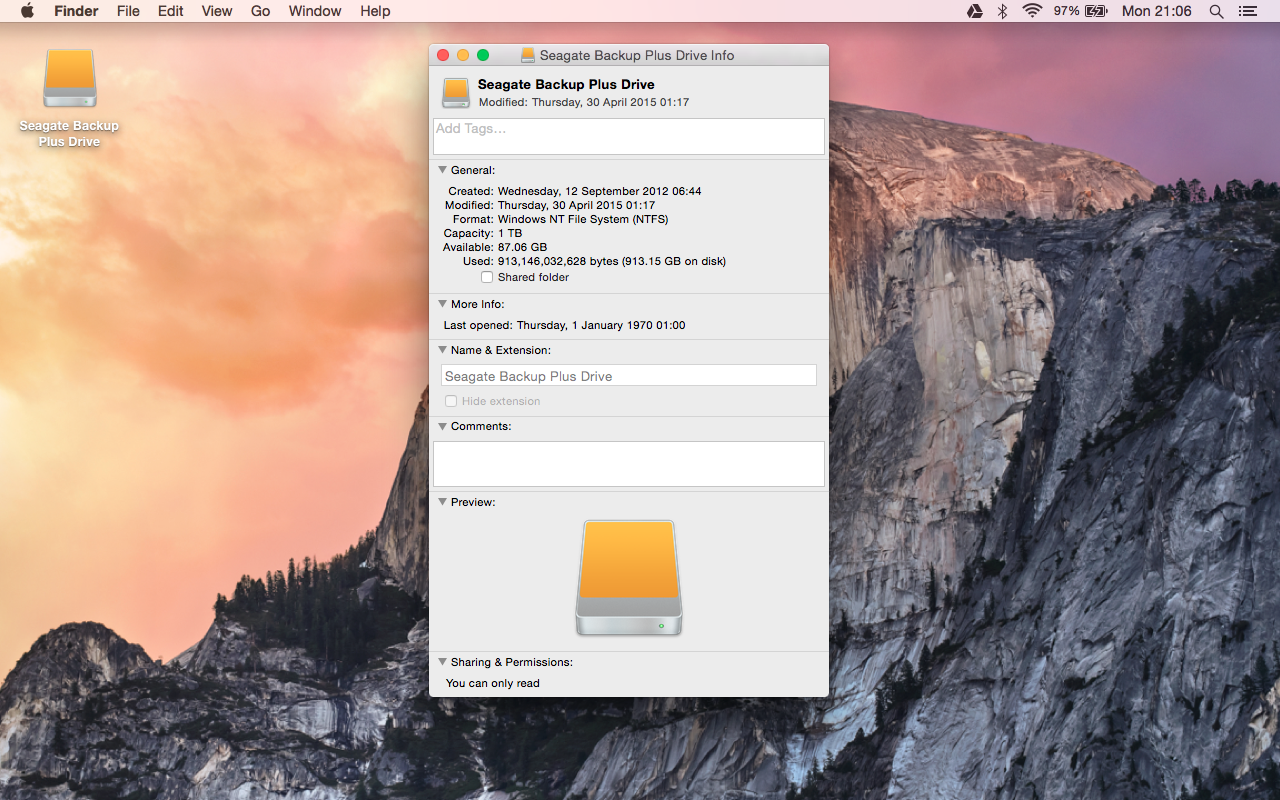Screen dimensions: 1280x800
Task: Collapse the Comments section
Action: 442,426
